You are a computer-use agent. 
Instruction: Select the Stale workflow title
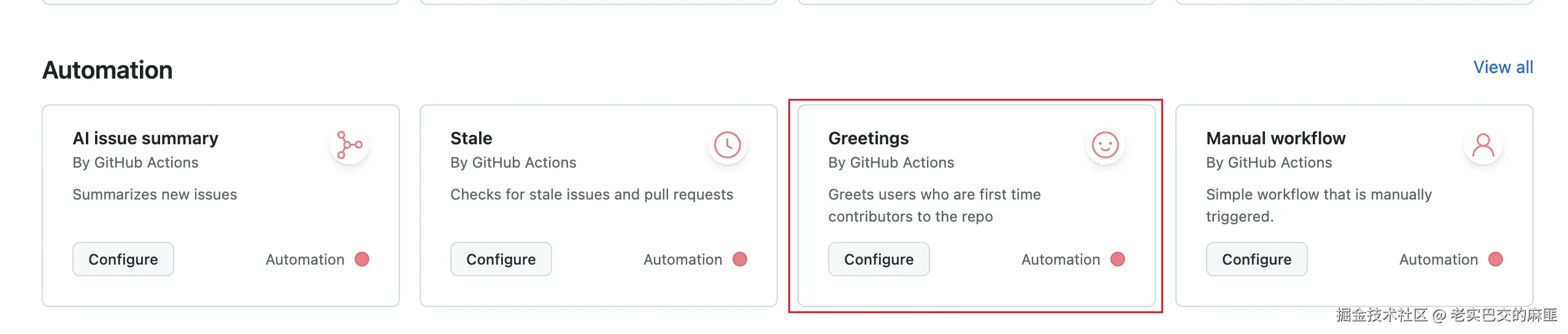(x=471, y=138)
